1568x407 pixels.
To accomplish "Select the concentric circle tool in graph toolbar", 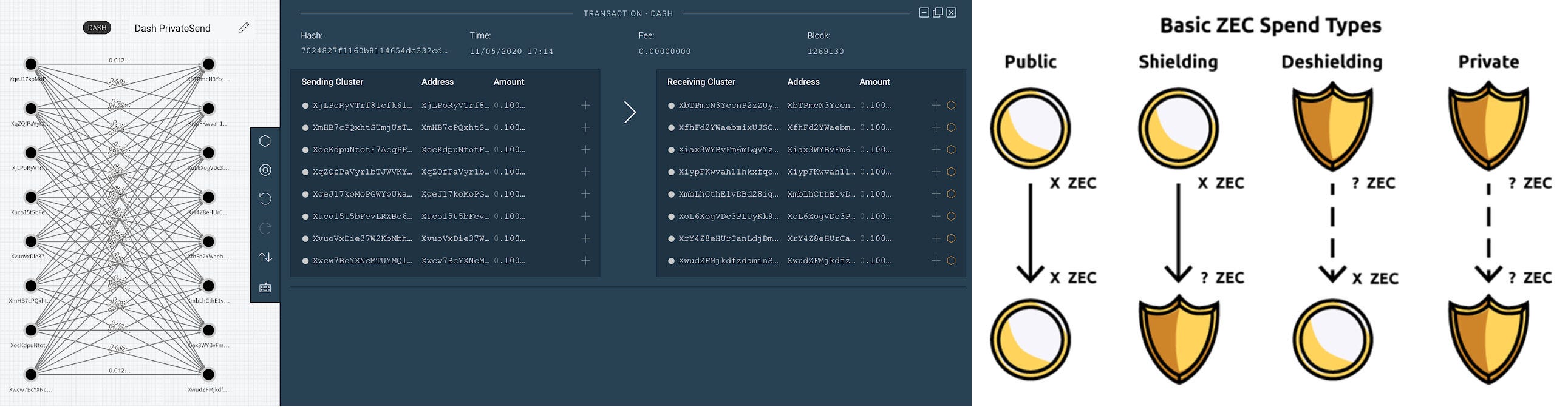I will [x=265, y=170].
